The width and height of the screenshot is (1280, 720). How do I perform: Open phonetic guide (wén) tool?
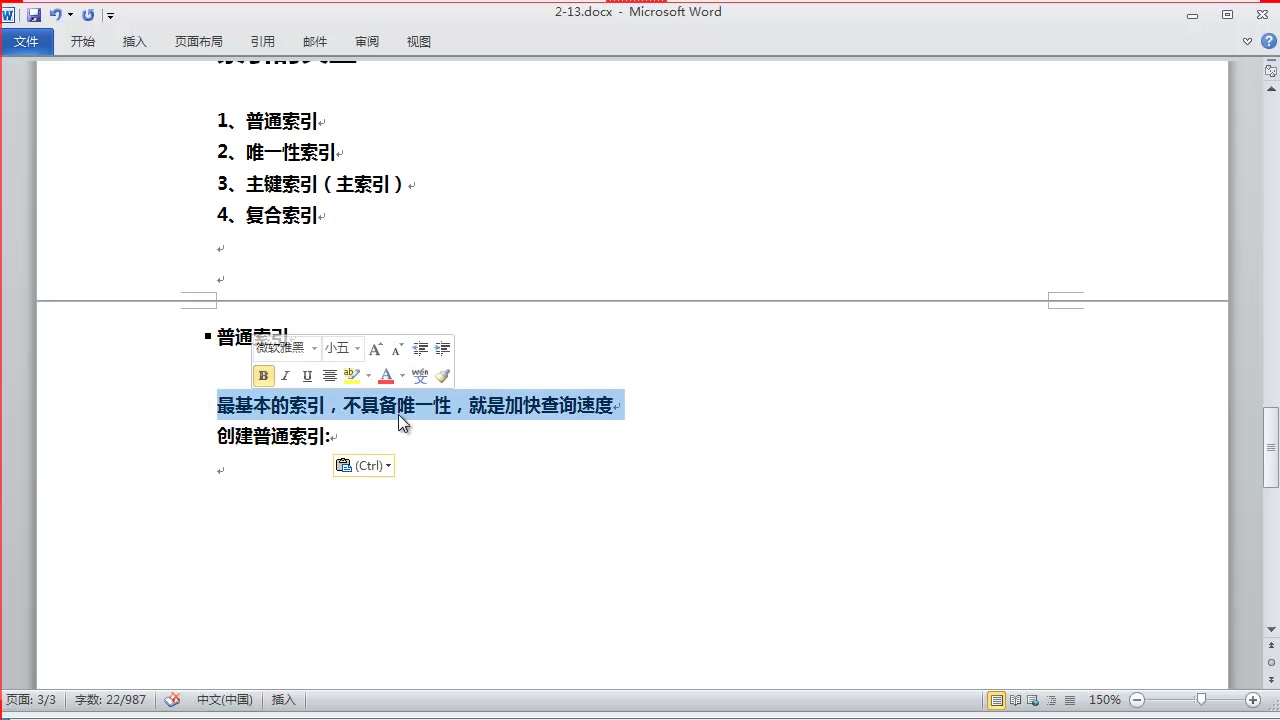420,376
